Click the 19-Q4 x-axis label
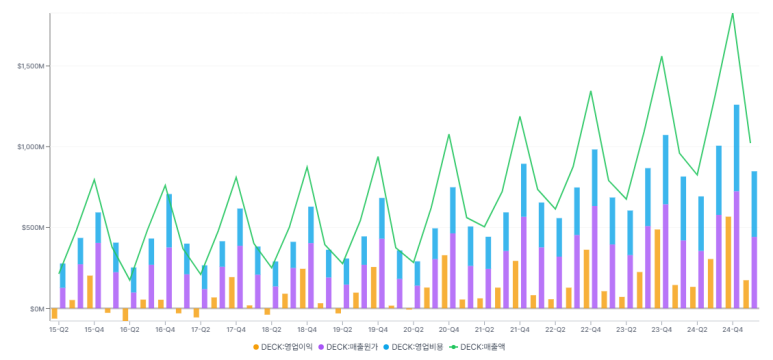 coord(378,329)
